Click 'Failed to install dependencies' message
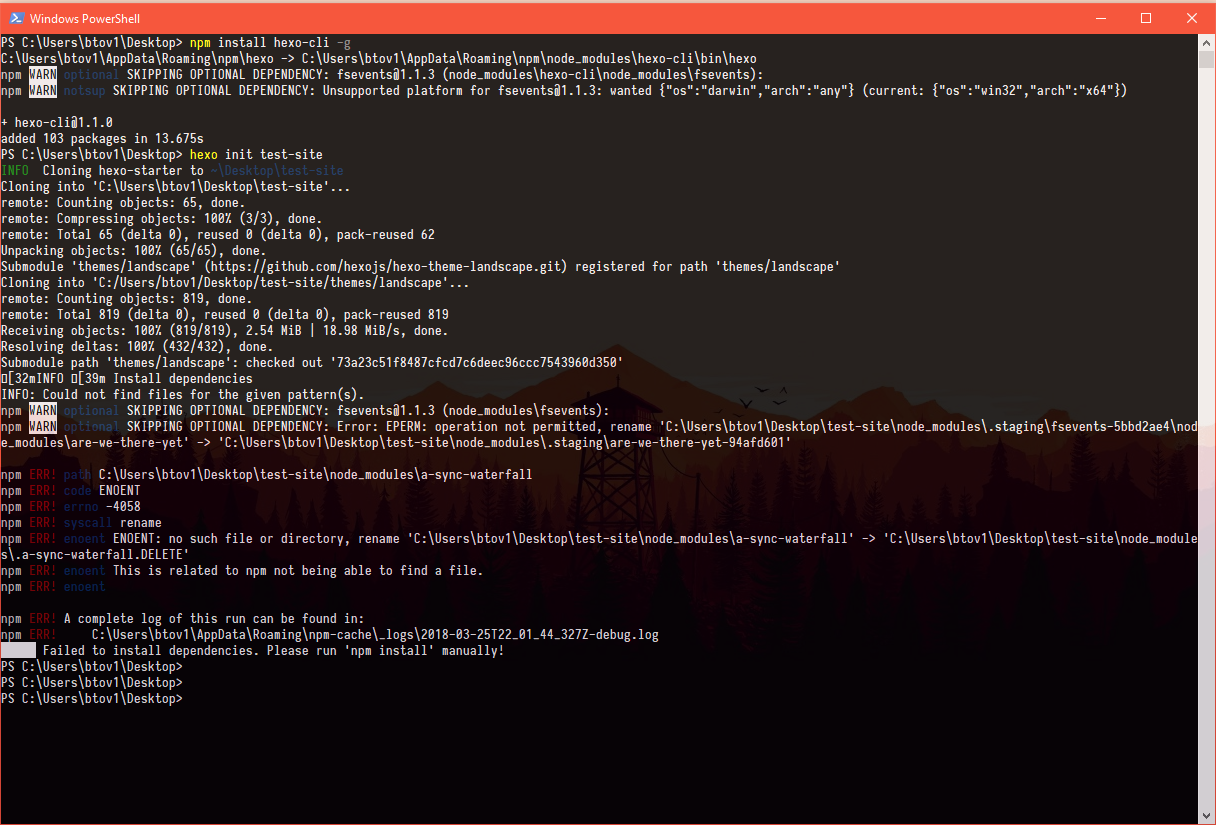The width and height of the screenshot is (1216, 825). click(273, 651)
